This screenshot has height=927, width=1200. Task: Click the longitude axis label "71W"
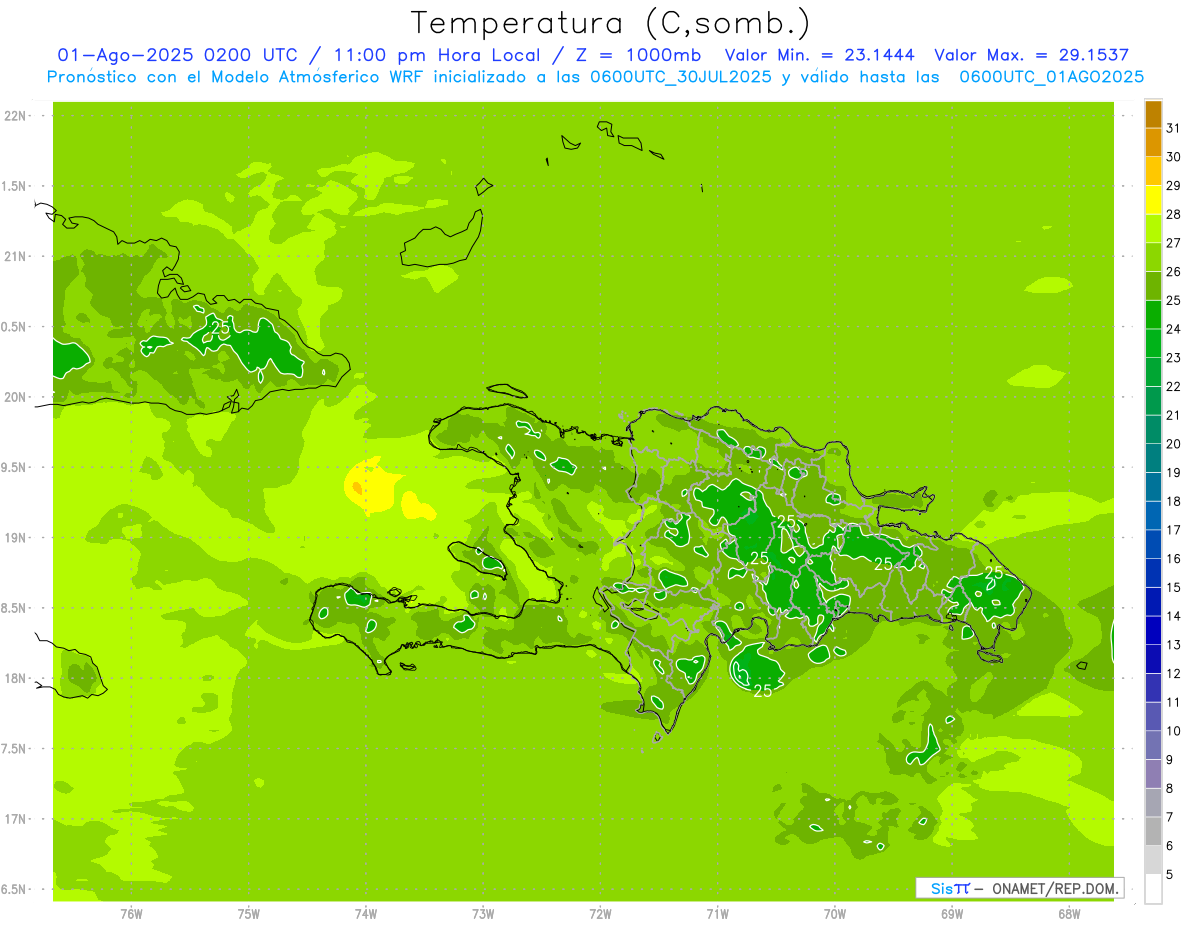[x=717, y=914]
